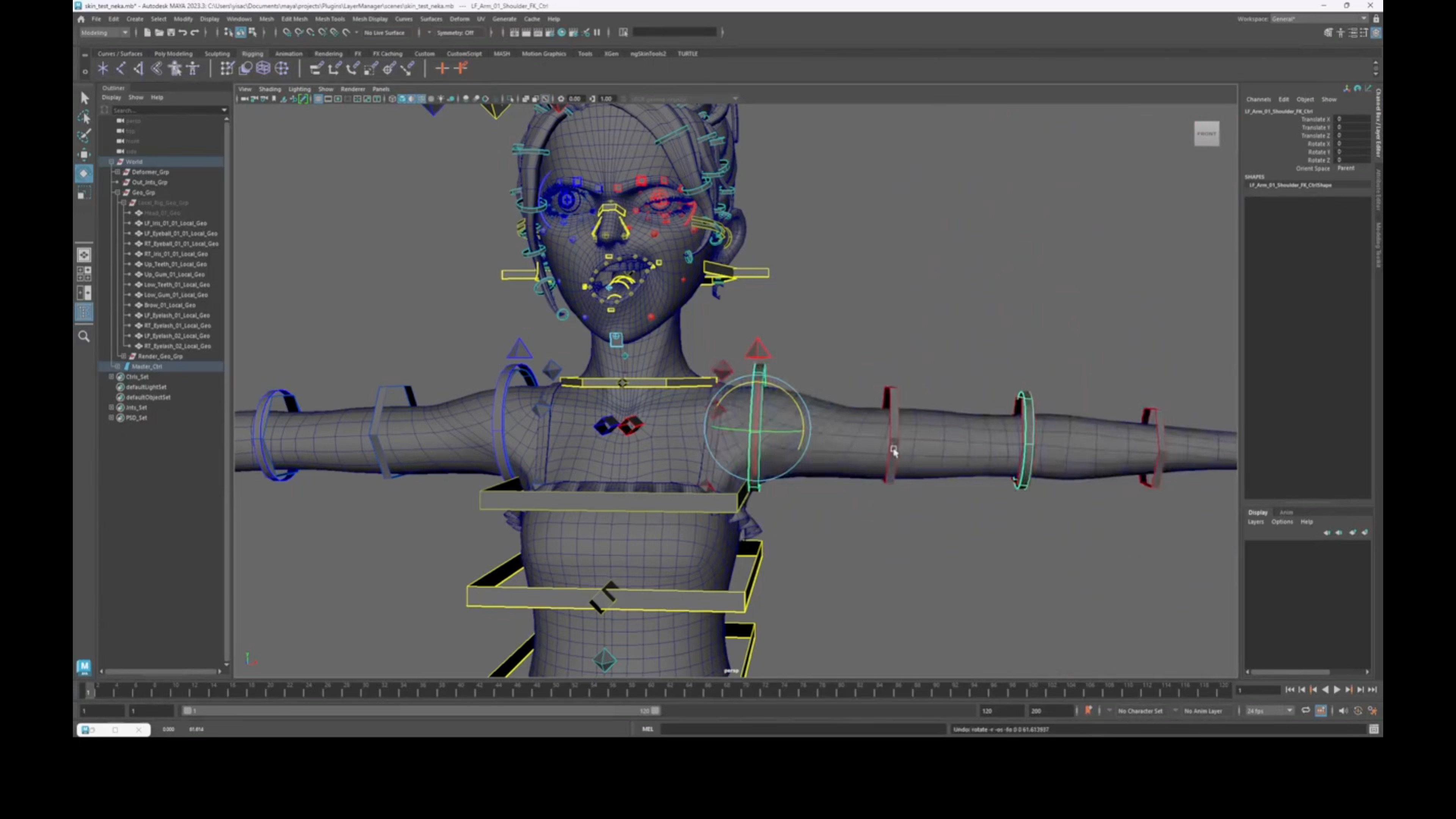Click the Undo arrow in toolbar
Image resolution: width=1456 pixels, height=819 pixels.
pos(182,32)
